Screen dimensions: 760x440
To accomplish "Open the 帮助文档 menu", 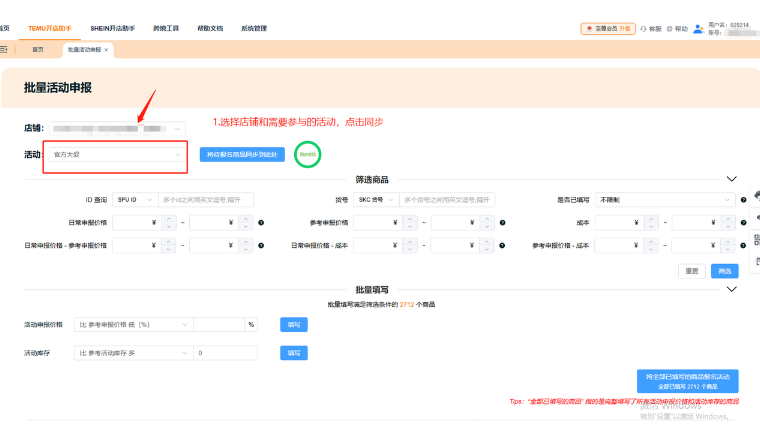I will click(x=210, y=29).
